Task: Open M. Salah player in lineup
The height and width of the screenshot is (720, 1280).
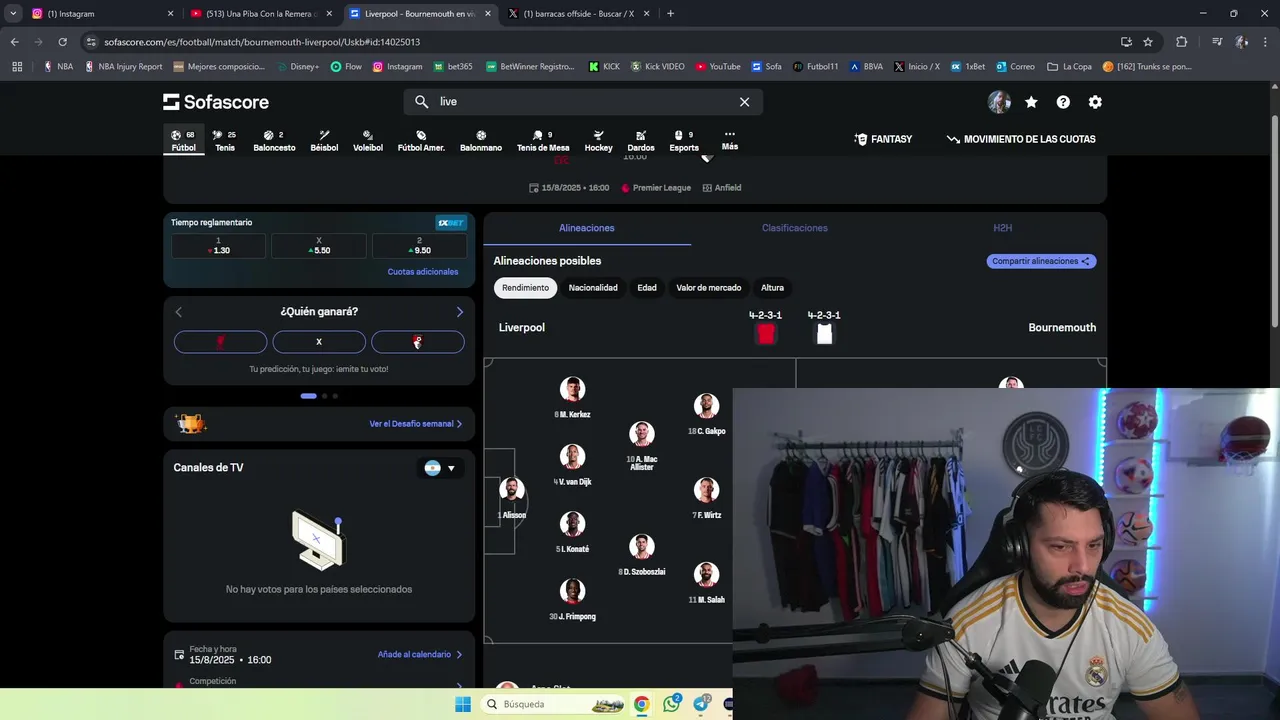Action: pos(706,583)
